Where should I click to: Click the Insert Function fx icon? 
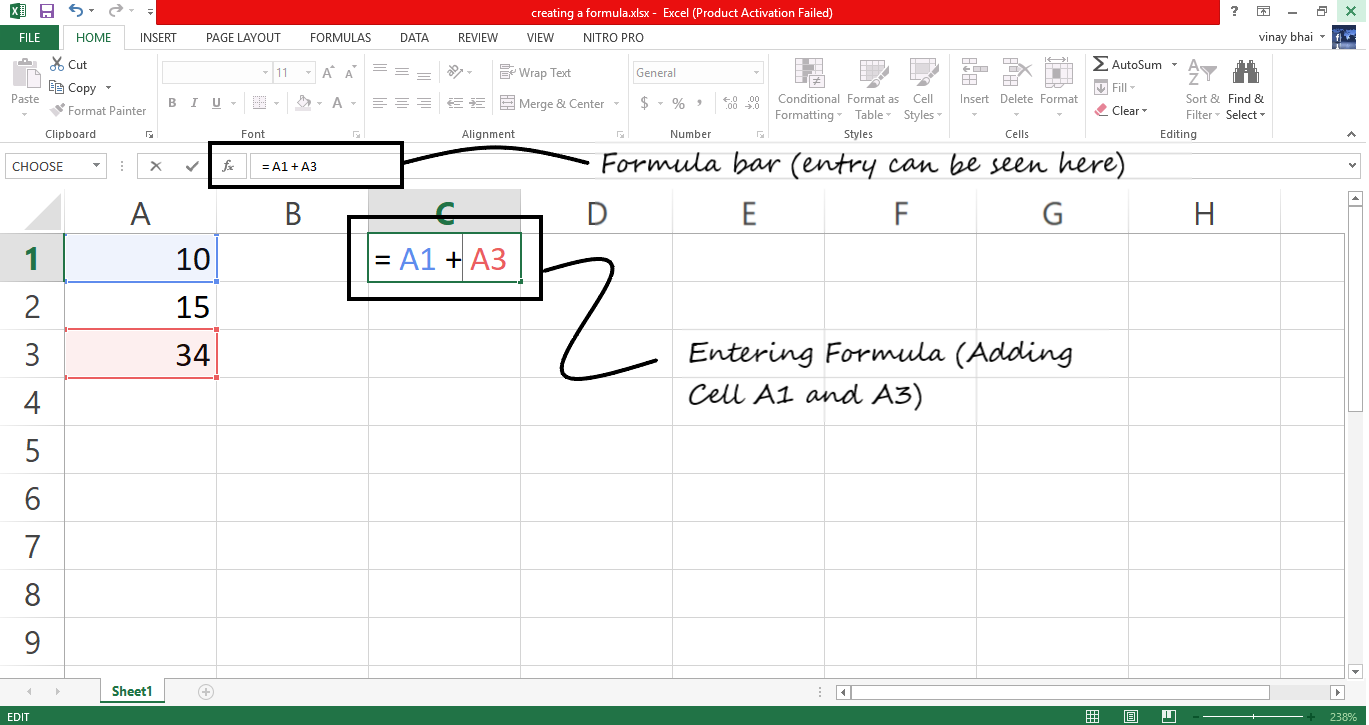coord(228,166)
